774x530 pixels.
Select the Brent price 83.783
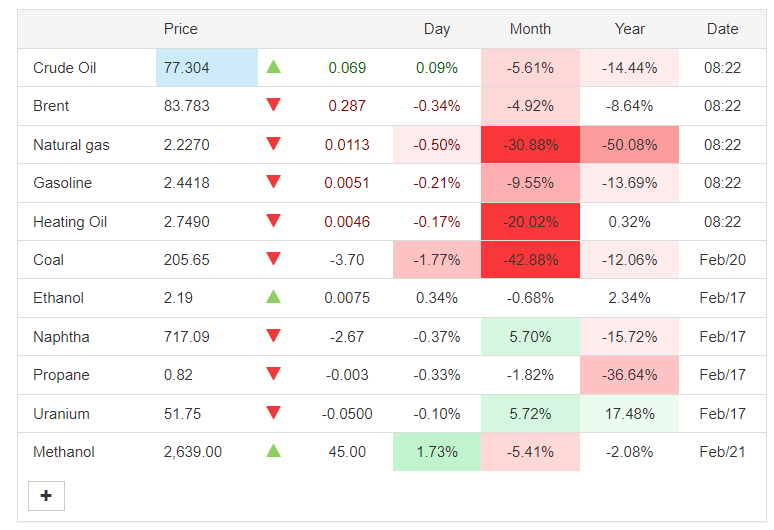(187, 106)
